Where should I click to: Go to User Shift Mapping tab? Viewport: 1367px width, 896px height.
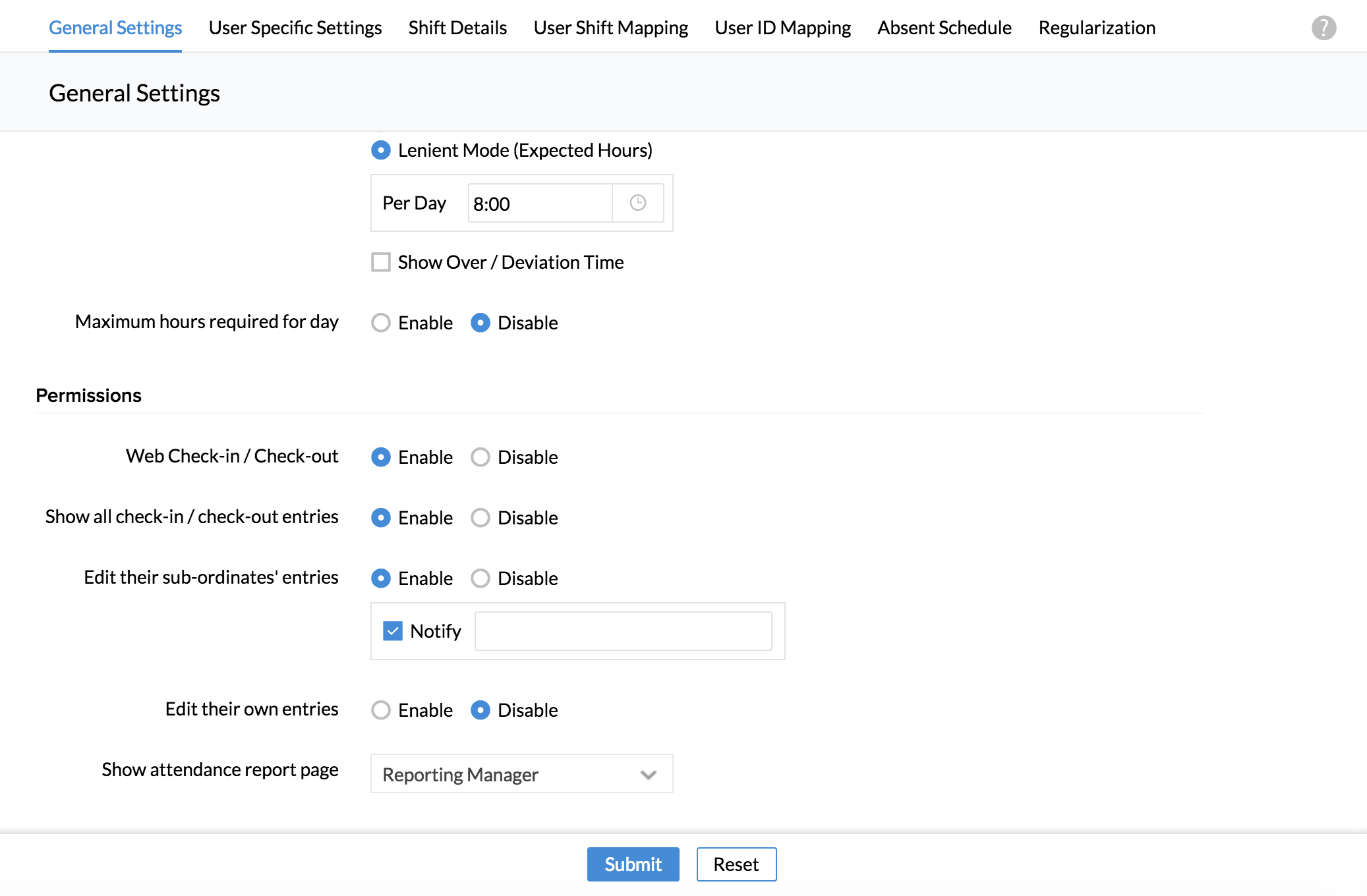click(x=610, y=28)
